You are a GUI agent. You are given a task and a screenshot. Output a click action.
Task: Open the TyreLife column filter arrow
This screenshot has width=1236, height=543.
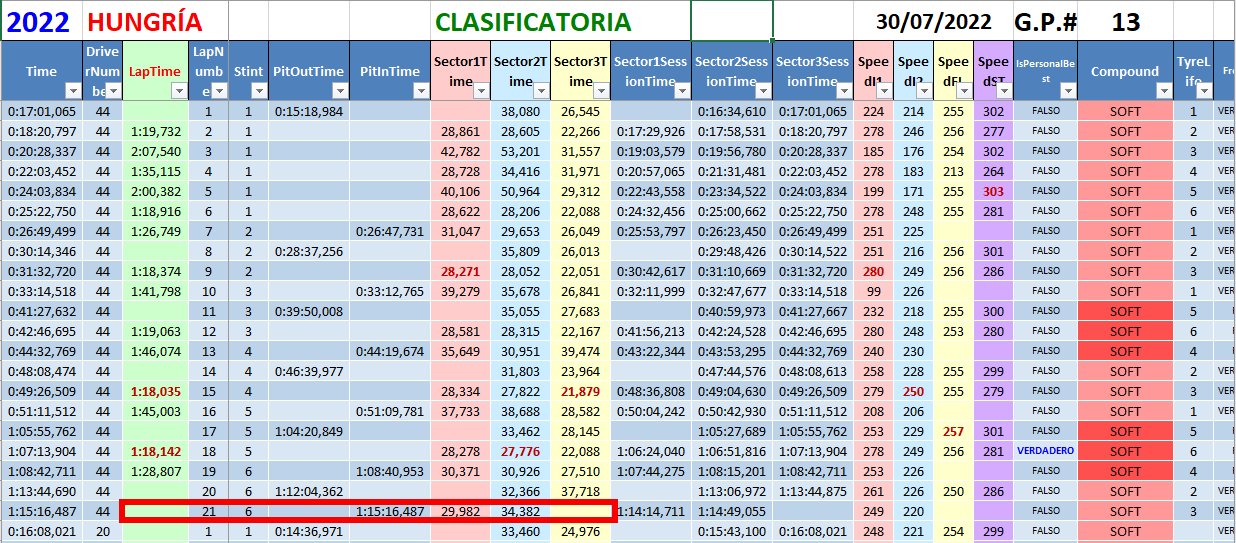point(1203,91)
